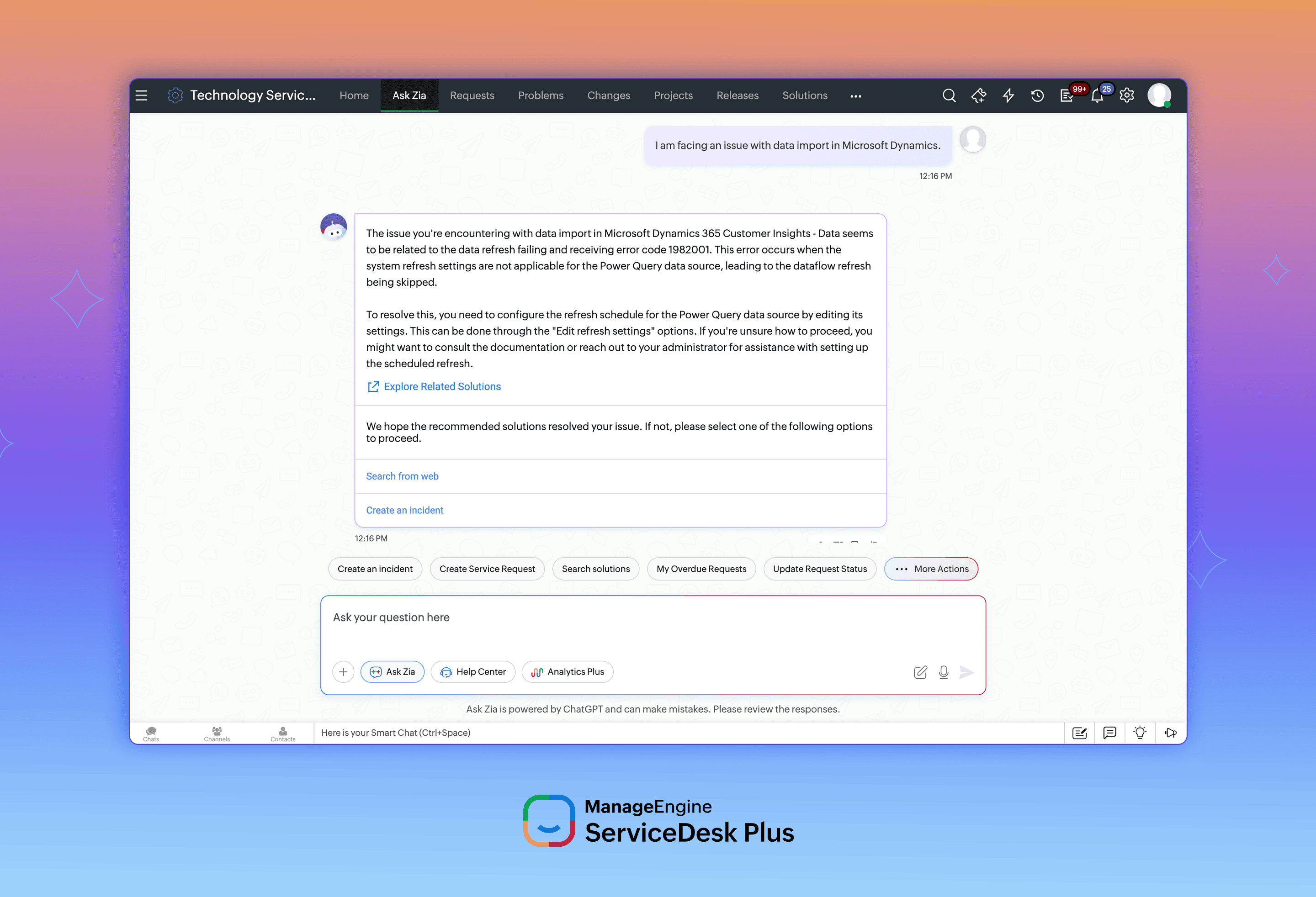The image size is (1316, 897).
Task: Open the hamburger navigation menu
Action: pos(142,95)
